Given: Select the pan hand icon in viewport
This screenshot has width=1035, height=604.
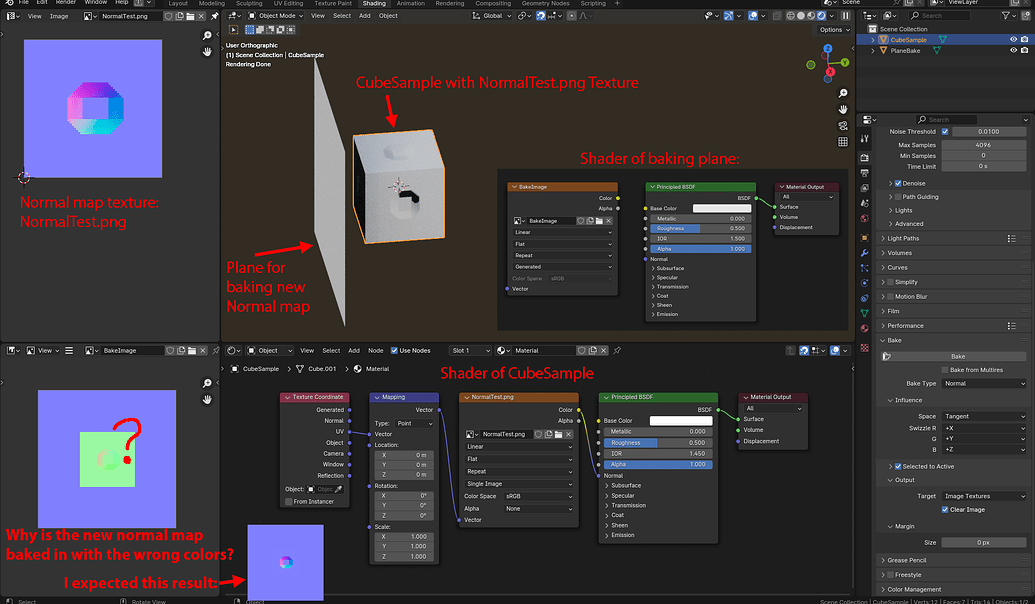Looking at the screenshot, I should pyautogui.click(x=843, y=110).
